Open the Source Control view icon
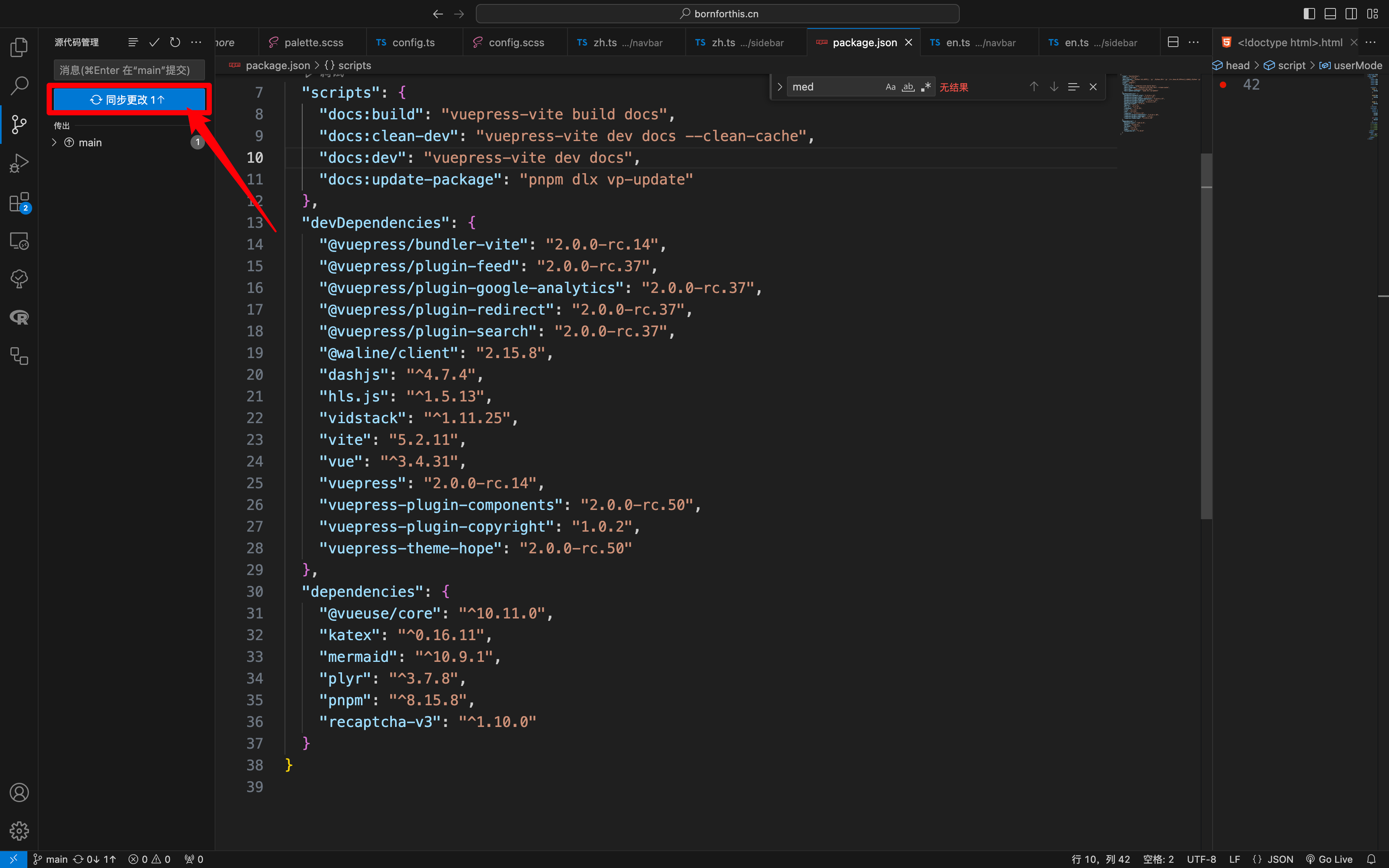Viewport: 1389px width, 868px height. (19, 124)
